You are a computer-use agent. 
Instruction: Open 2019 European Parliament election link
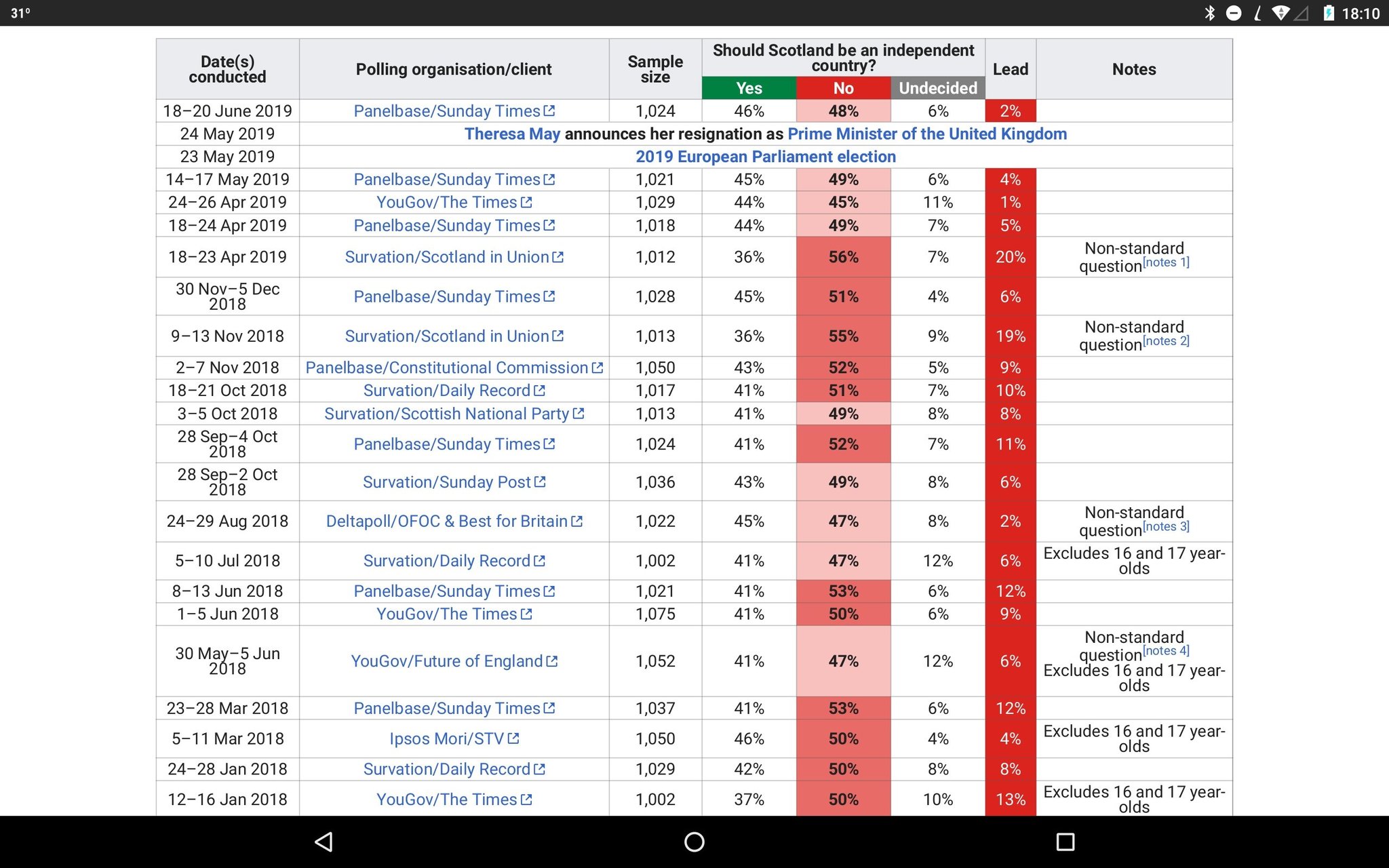(x=765, y=157)
